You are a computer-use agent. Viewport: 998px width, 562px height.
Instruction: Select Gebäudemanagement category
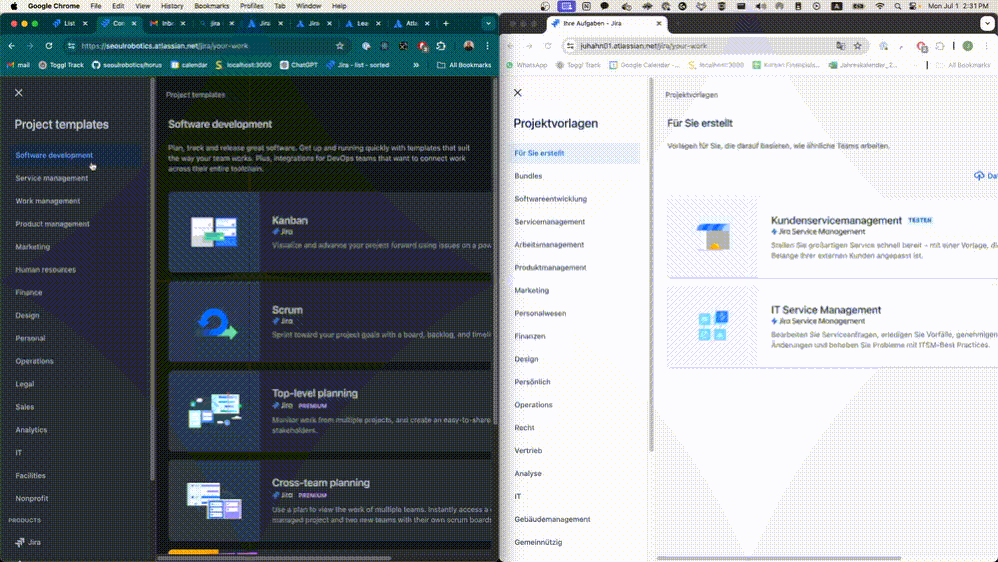click(552, 519)
